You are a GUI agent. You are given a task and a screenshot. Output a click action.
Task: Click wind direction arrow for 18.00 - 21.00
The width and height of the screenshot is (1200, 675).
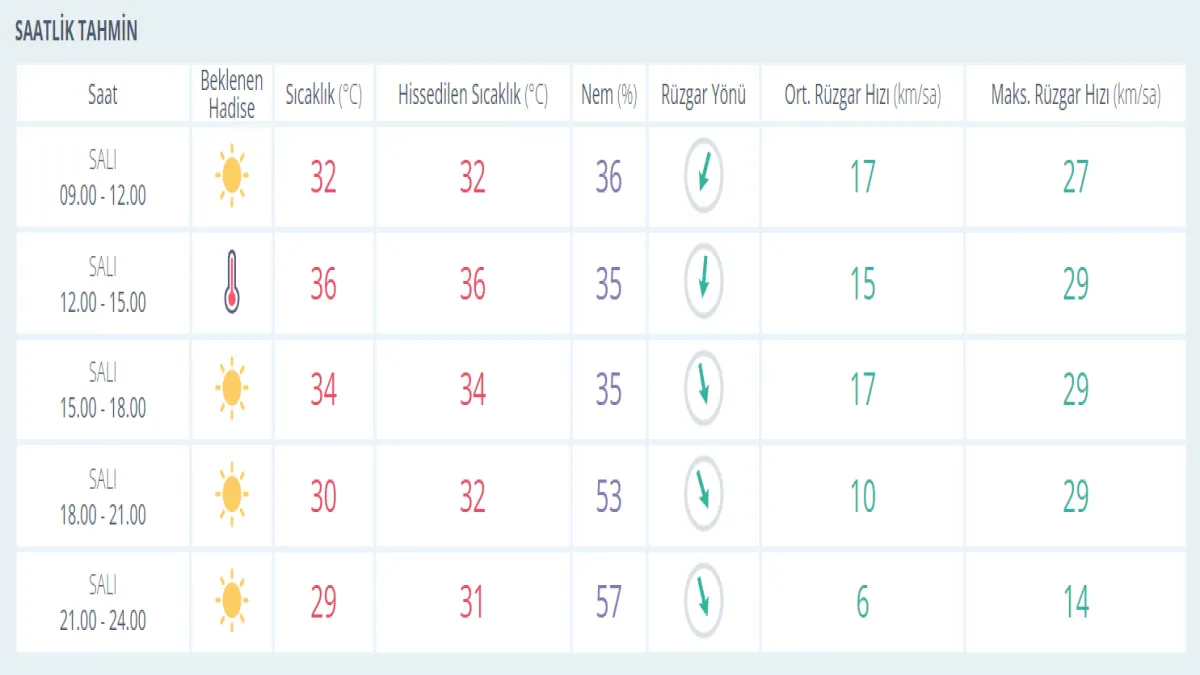click(703, 495)
